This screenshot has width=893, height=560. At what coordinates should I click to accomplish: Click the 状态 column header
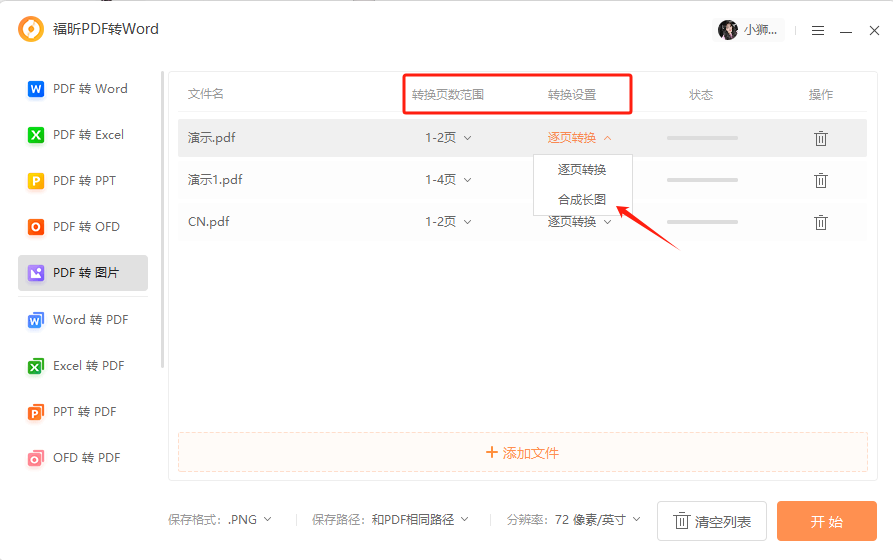point(701,95)
